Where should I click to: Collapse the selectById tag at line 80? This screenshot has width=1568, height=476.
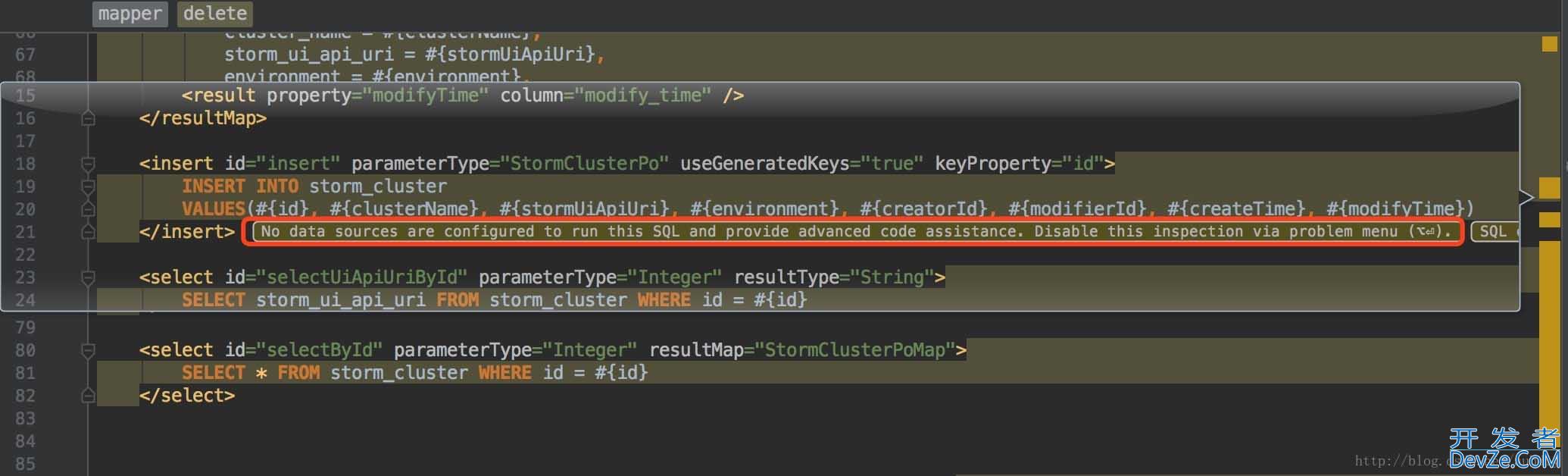click(x=88, y=350)
